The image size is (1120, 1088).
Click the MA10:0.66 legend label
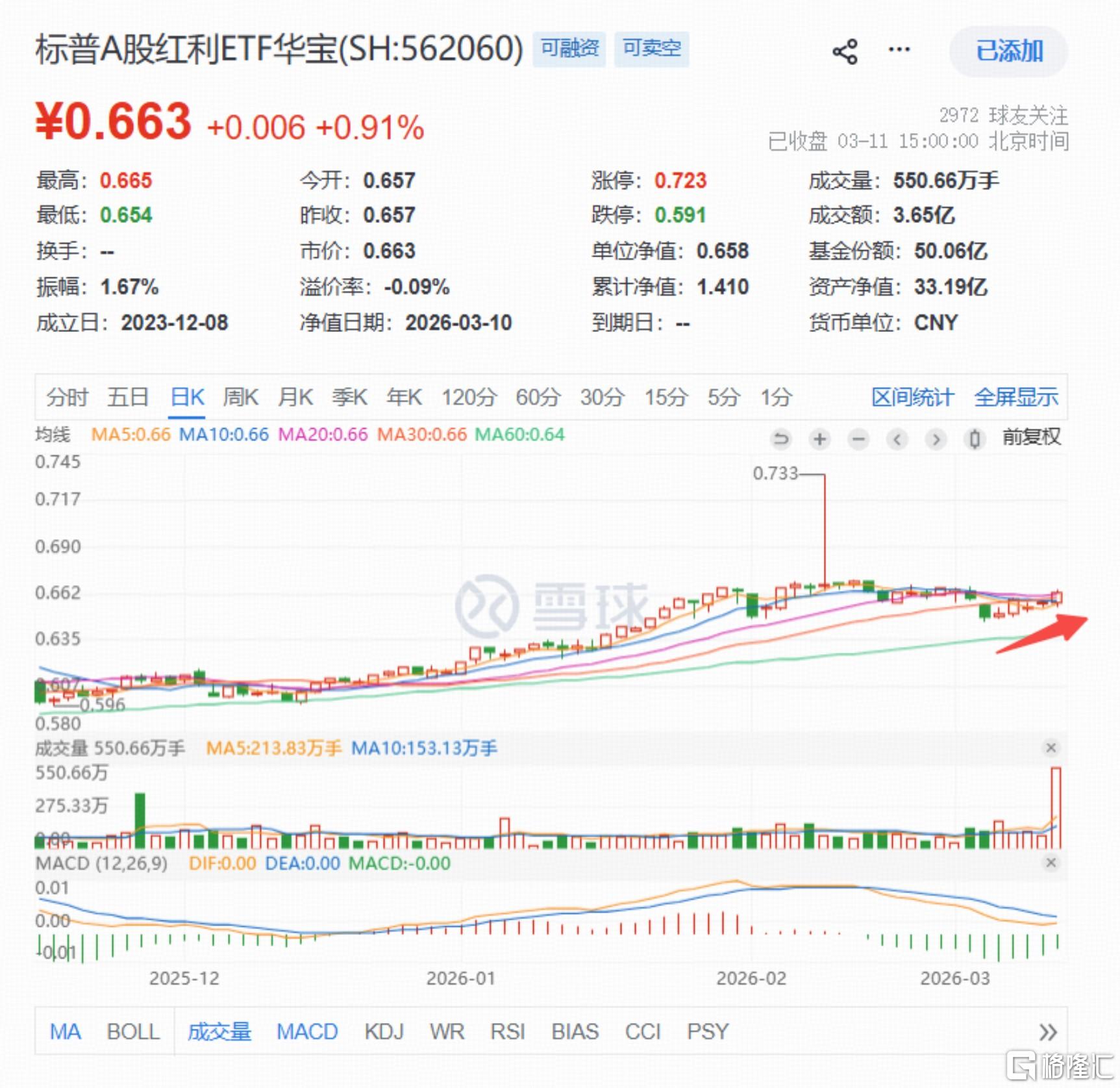223,435
